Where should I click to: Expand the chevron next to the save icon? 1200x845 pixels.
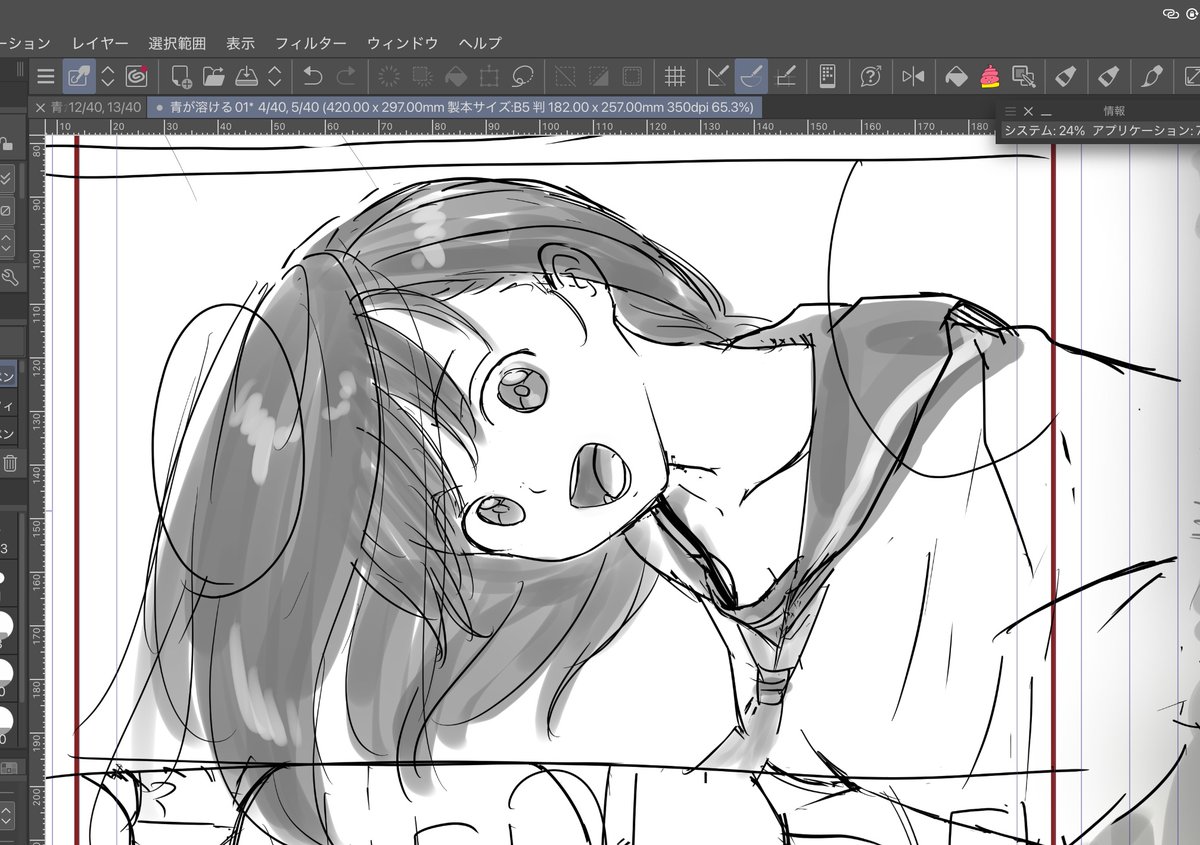tap(275, 76)
